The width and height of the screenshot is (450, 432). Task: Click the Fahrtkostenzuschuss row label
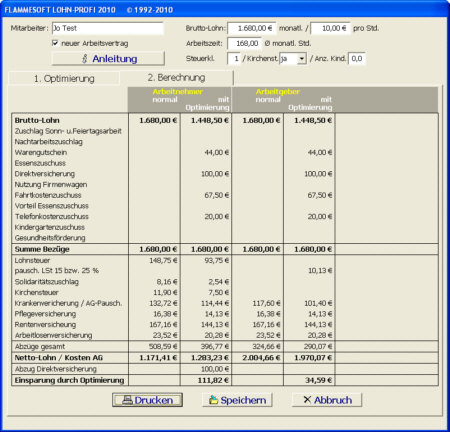pos(48,195)
